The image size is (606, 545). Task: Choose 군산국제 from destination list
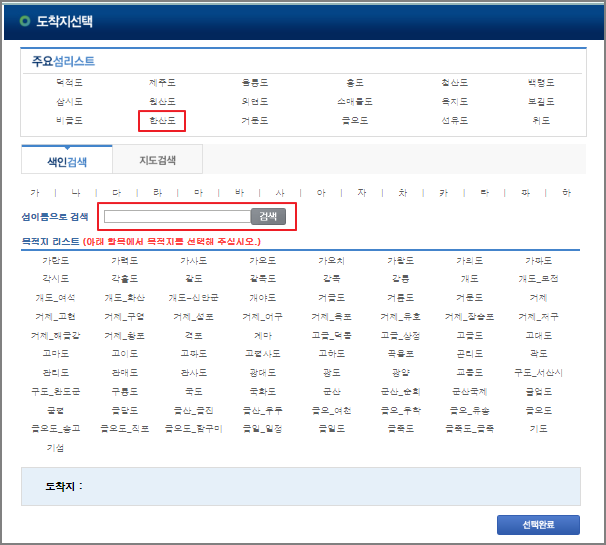(x=470, y=392)
